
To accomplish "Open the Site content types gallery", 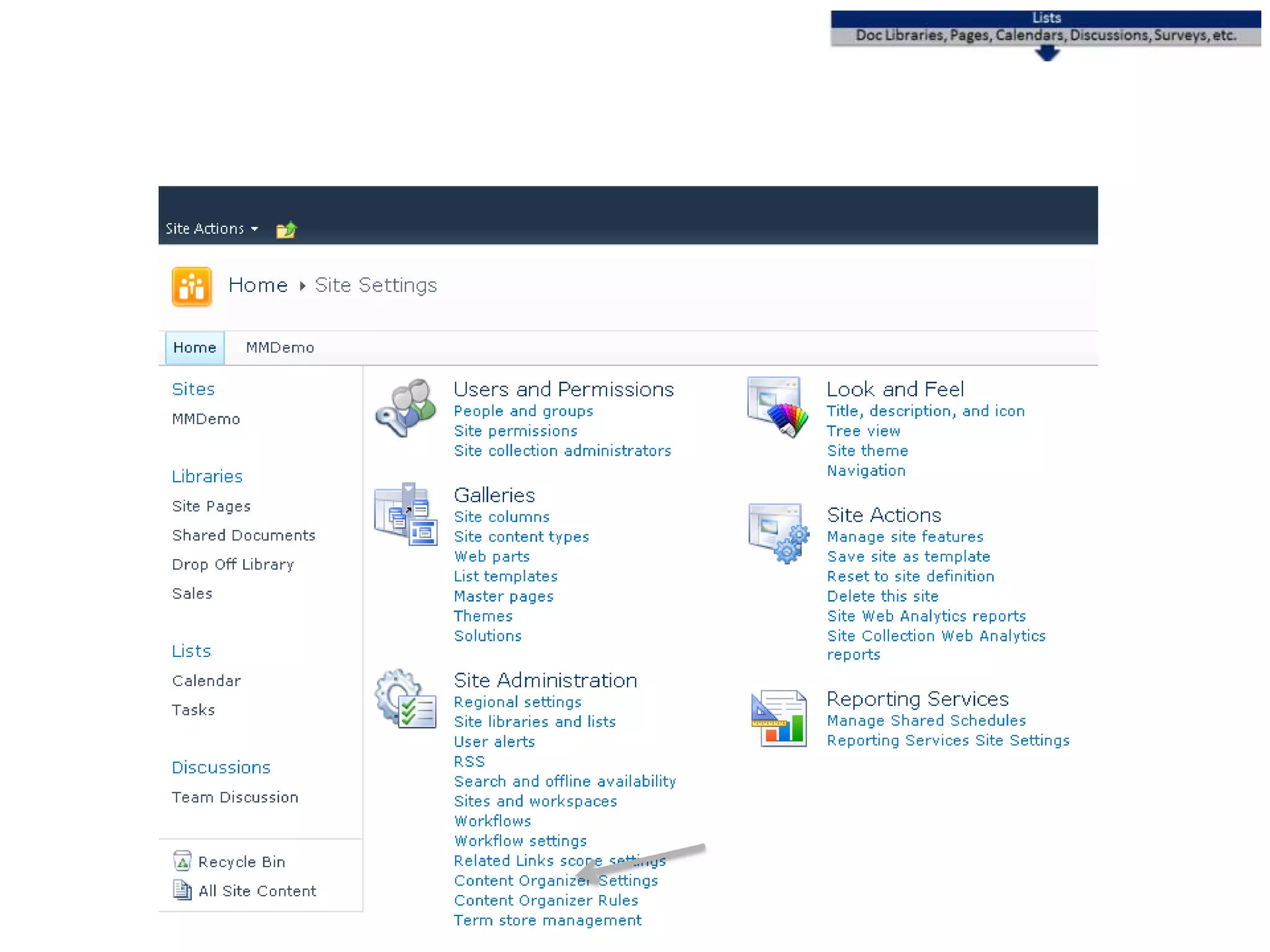I will click(521, 537).
